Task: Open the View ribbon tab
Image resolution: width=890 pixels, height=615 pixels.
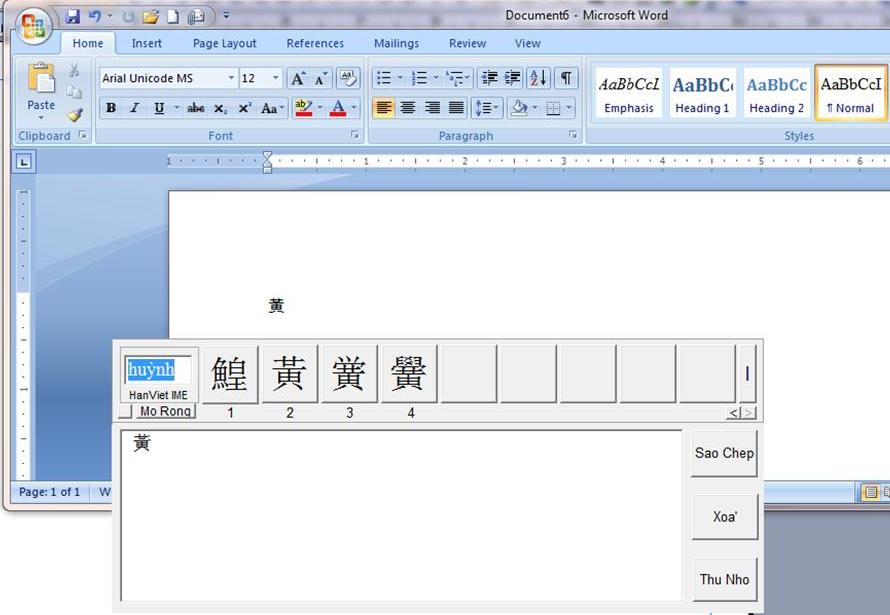Action: tap(527, 43)
